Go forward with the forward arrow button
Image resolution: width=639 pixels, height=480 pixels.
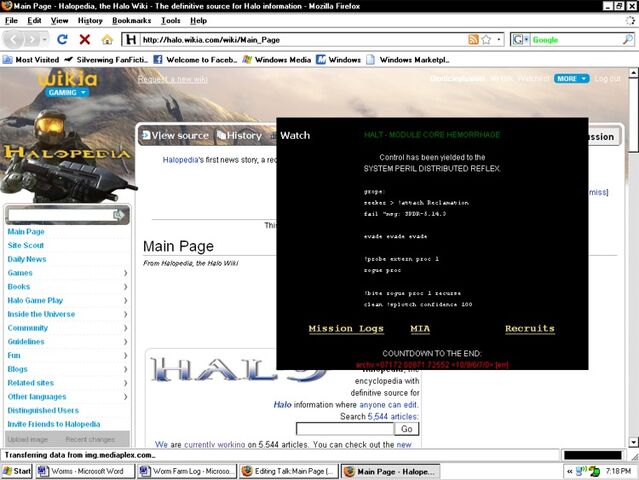coord(31,40)
